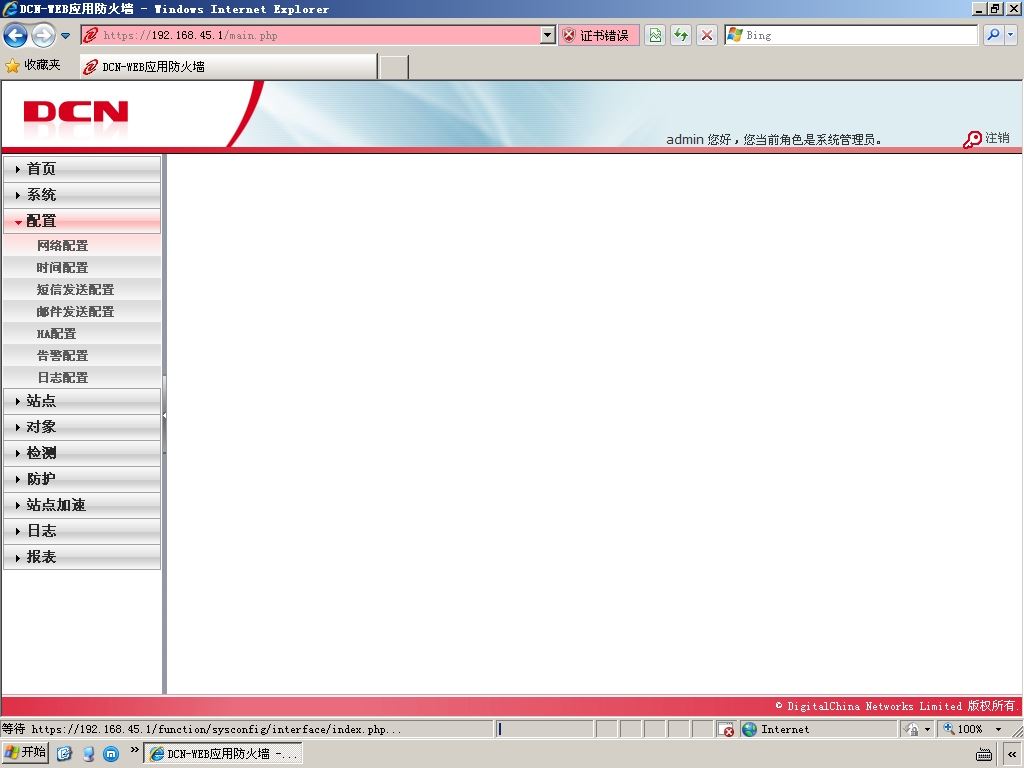The height and width of the screenshot is (768, 1024).
Task: Click the address bar URL field
Action: click(x=310, y=35)
